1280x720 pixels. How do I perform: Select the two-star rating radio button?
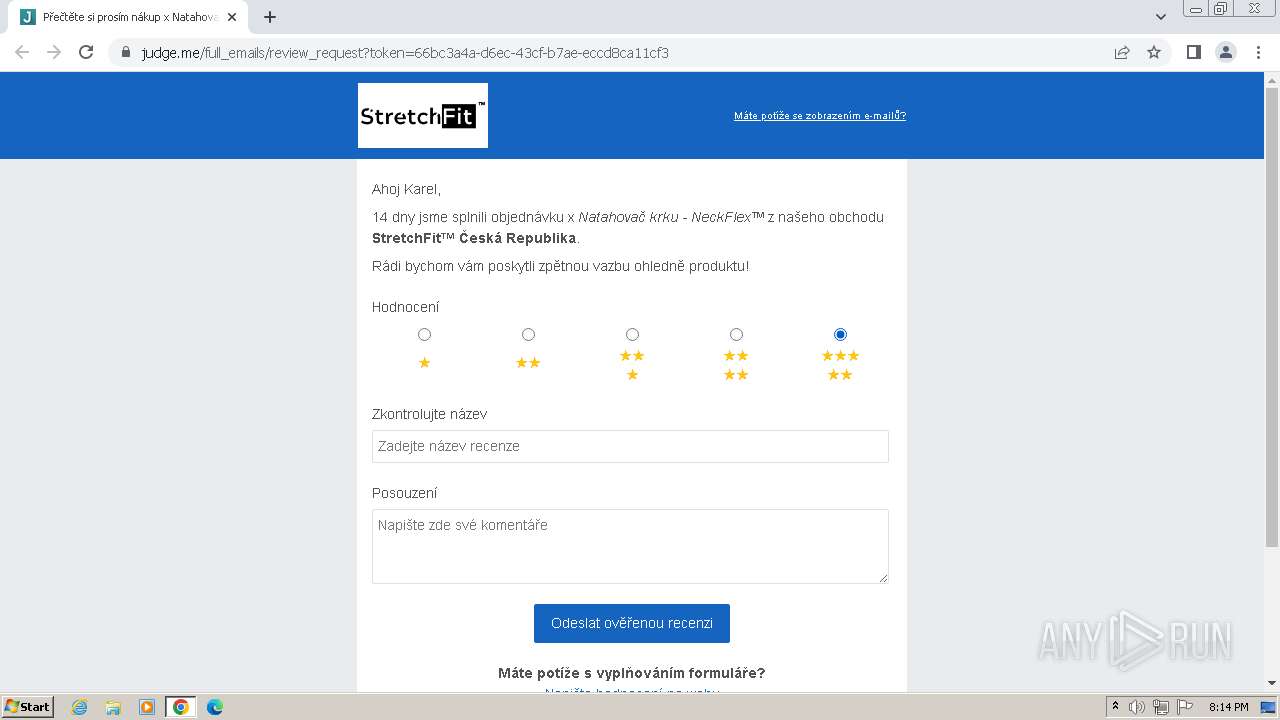(528, 334)
